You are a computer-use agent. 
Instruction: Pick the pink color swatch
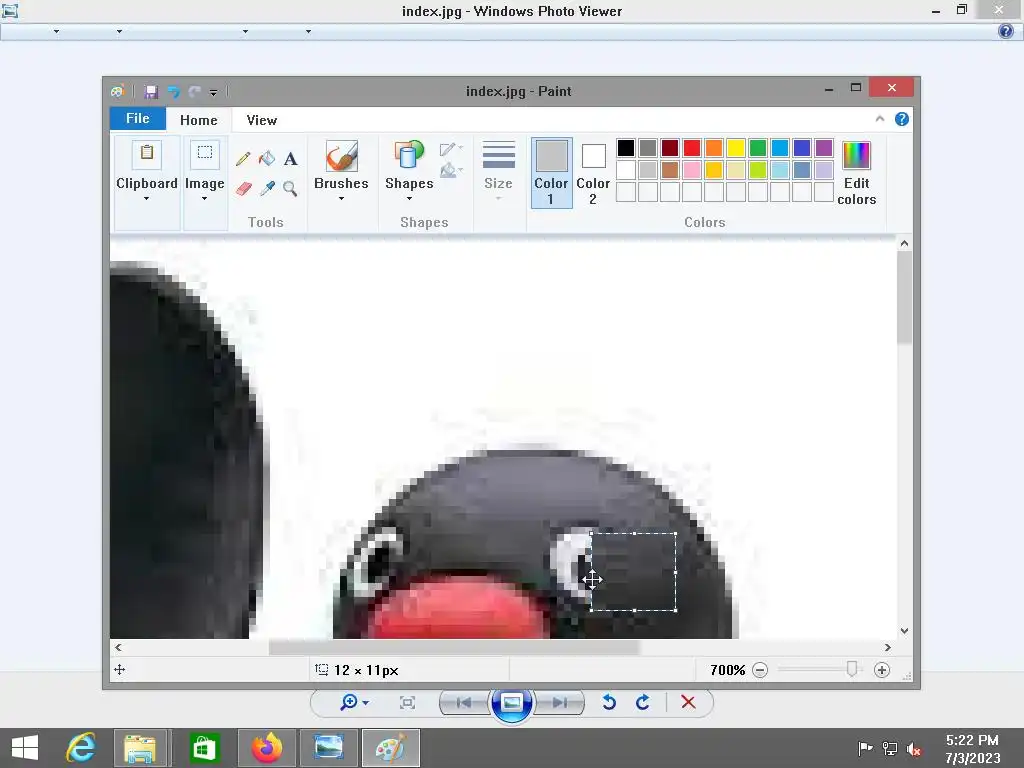point(692,170)
